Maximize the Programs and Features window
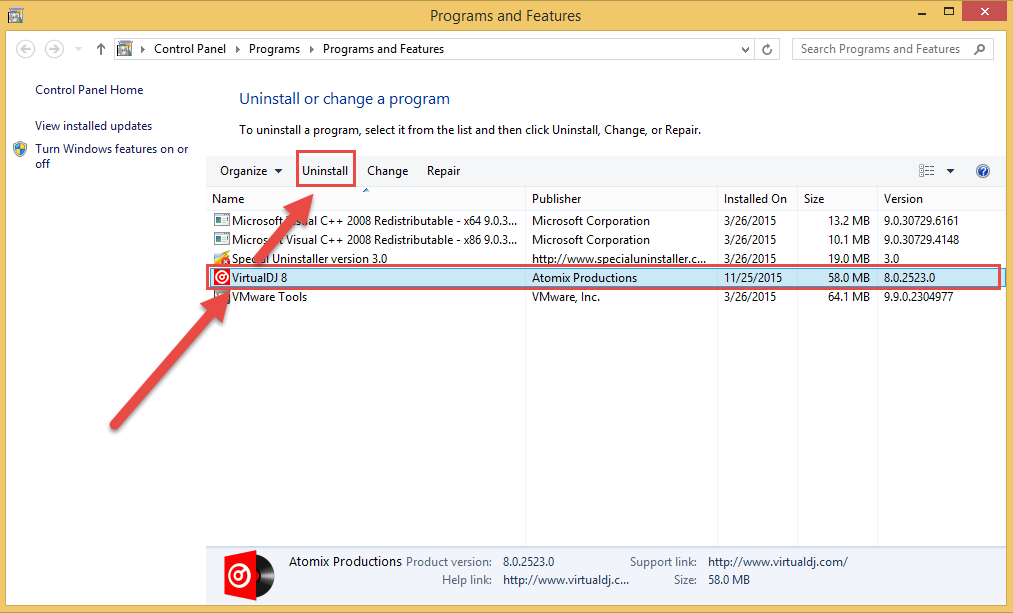 coord(948,12)
